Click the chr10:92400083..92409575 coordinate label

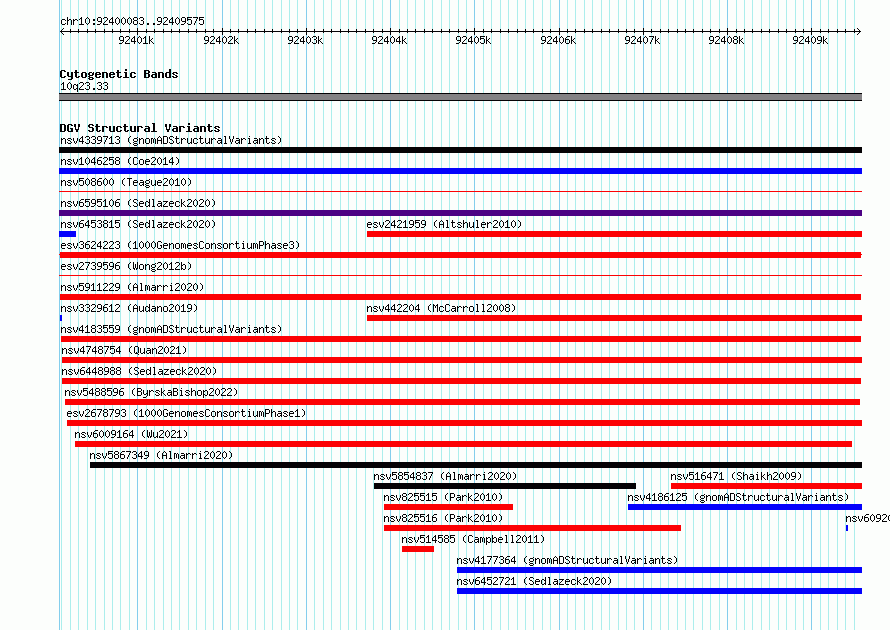[x=132, y=21]
